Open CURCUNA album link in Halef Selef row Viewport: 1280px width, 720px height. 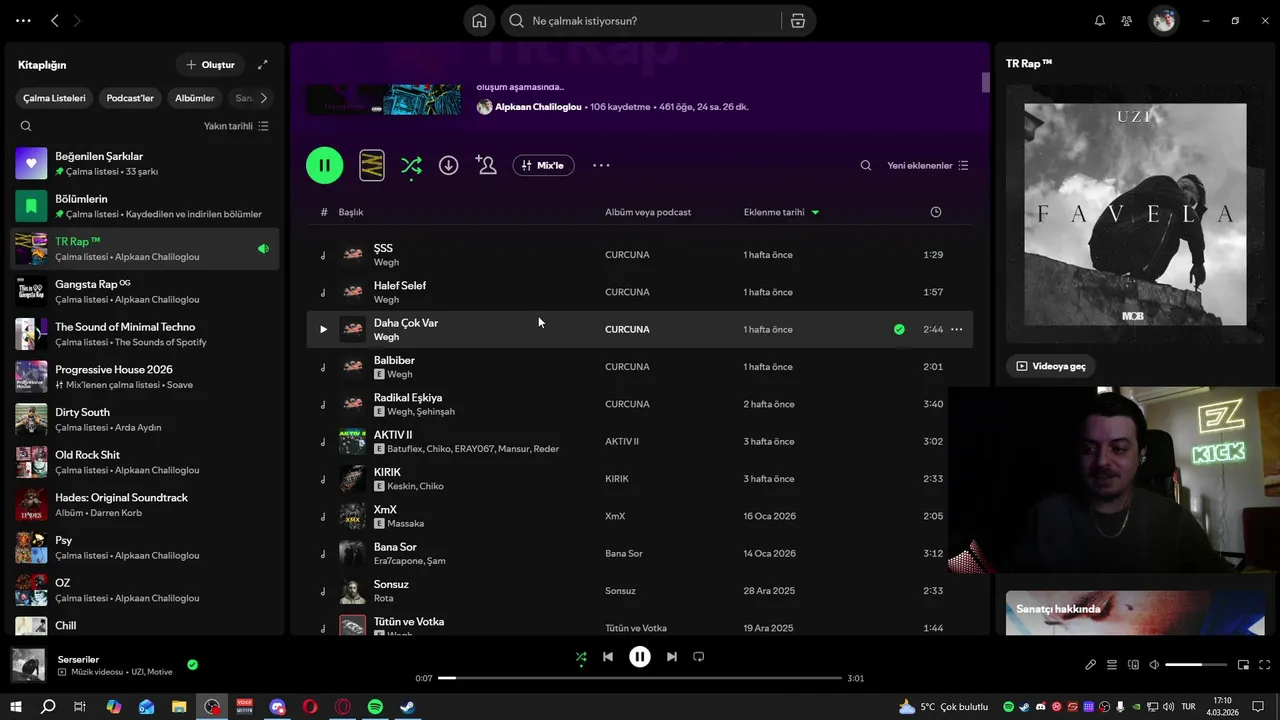627,292
